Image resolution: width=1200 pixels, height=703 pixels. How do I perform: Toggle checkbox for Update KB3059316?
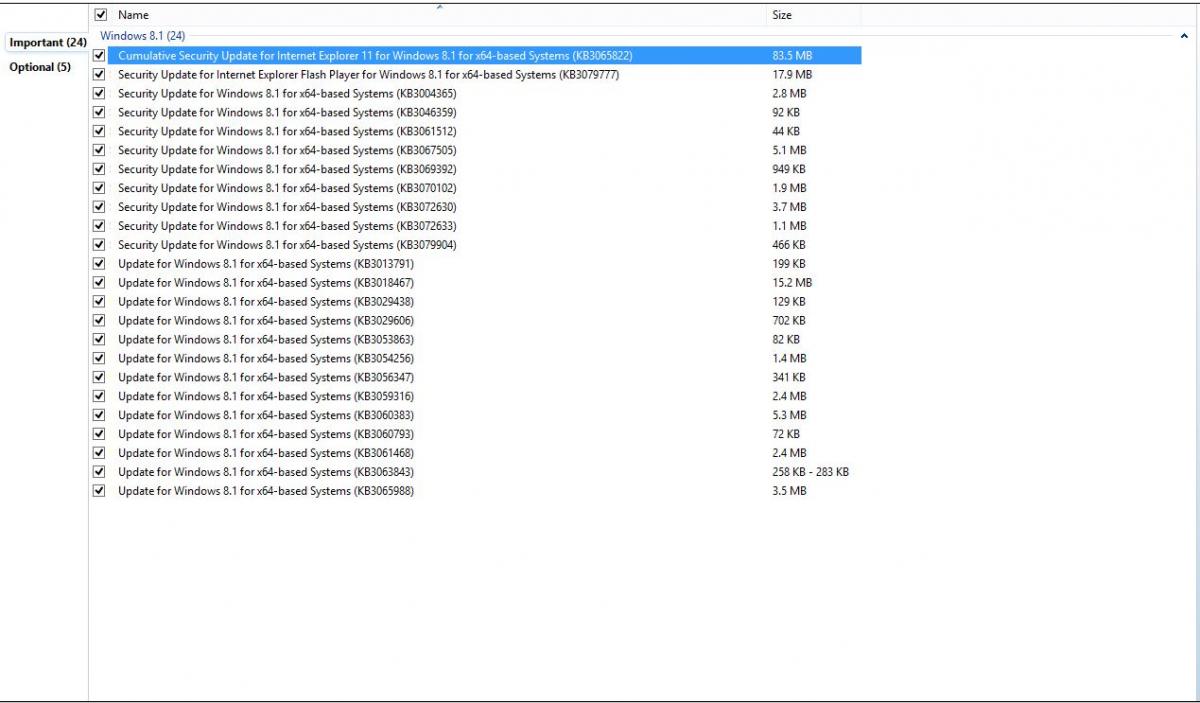[99, 396]
